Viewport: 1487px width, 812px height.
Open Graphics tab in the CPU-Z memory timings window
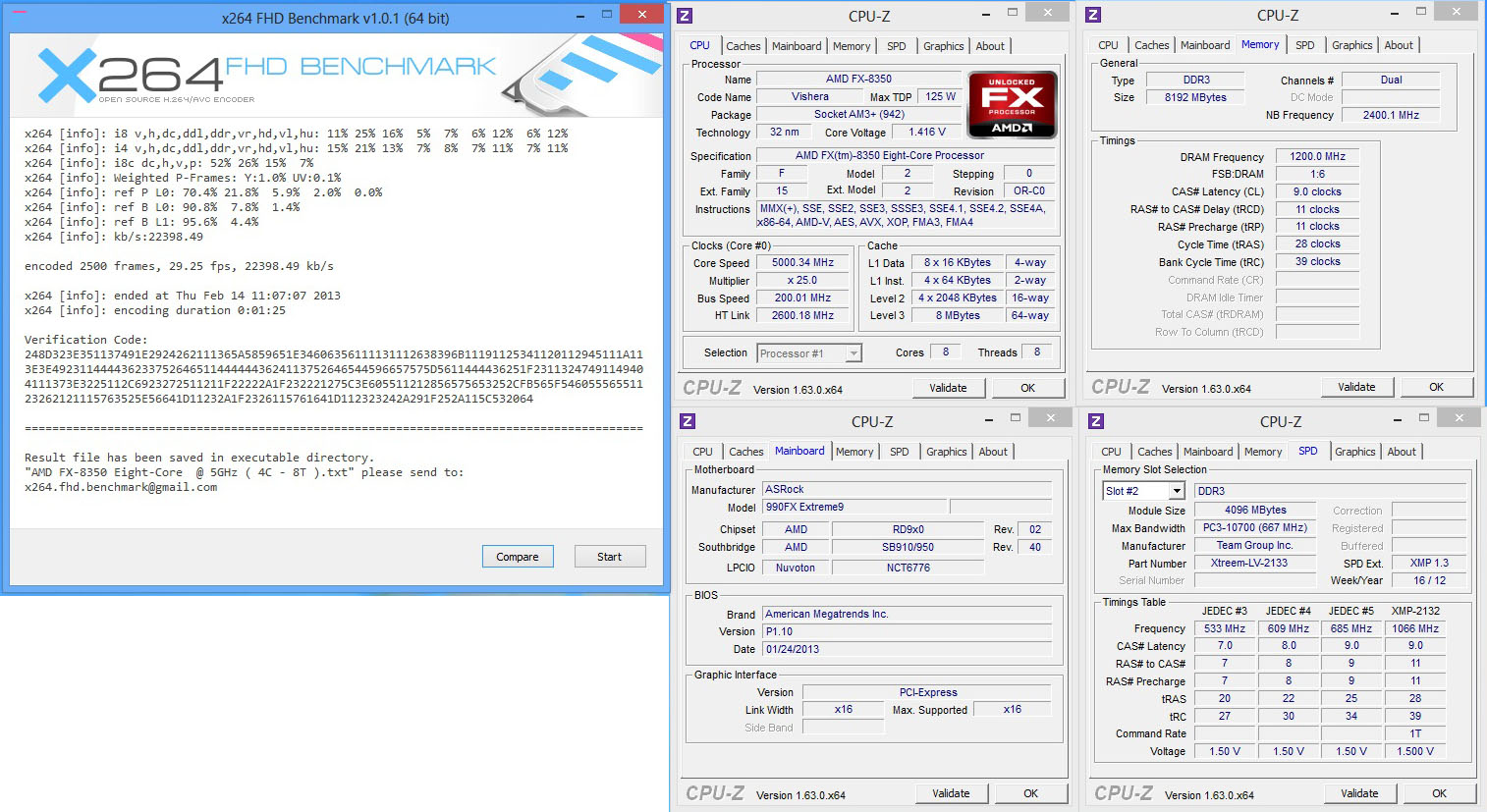(1352, 45)
